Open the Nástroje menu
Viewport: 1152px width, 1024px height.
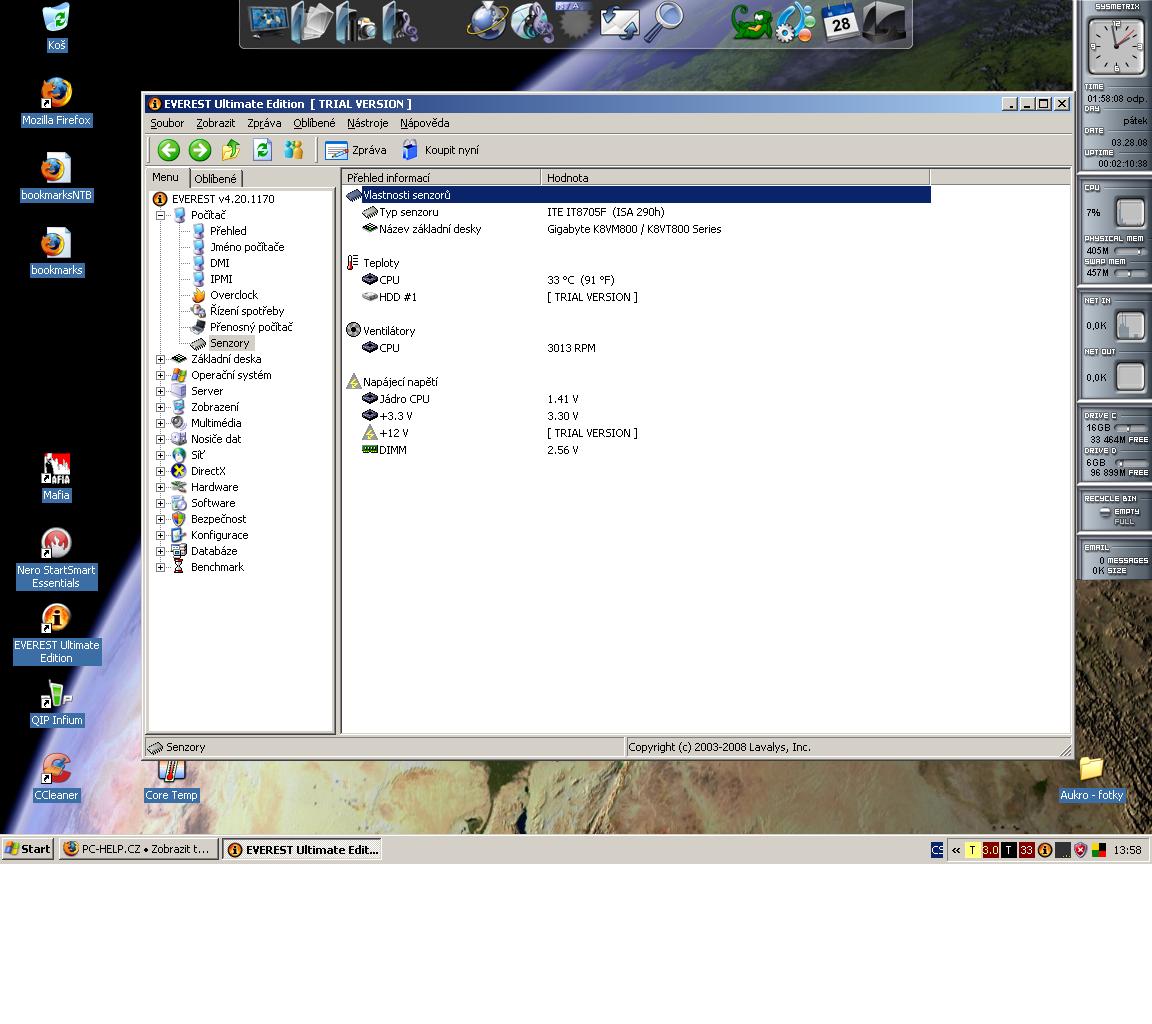point(367,123)
